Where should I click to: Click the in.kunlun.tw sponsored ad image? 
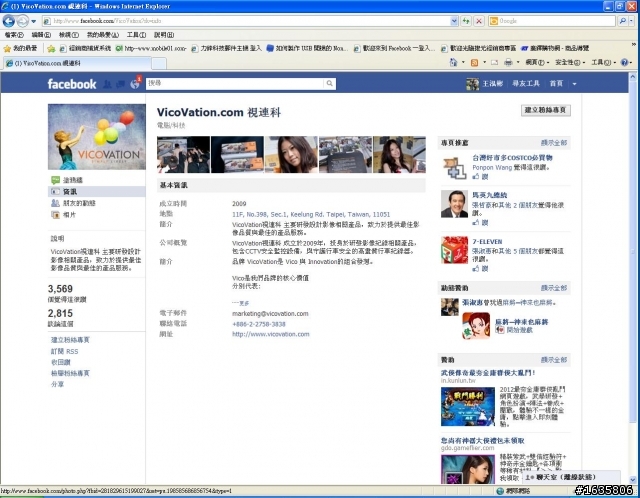point(468,407)
